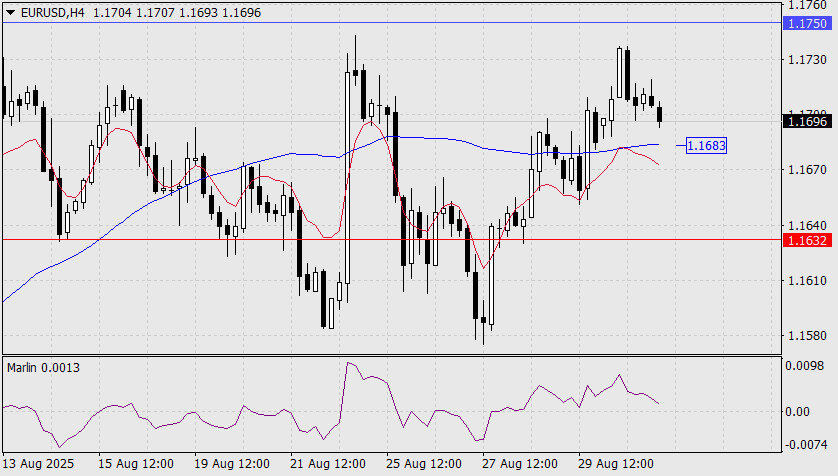Select the 25 Aug 12:00 time label
This screenshot has height=476, width=838.
pos(424,463)
